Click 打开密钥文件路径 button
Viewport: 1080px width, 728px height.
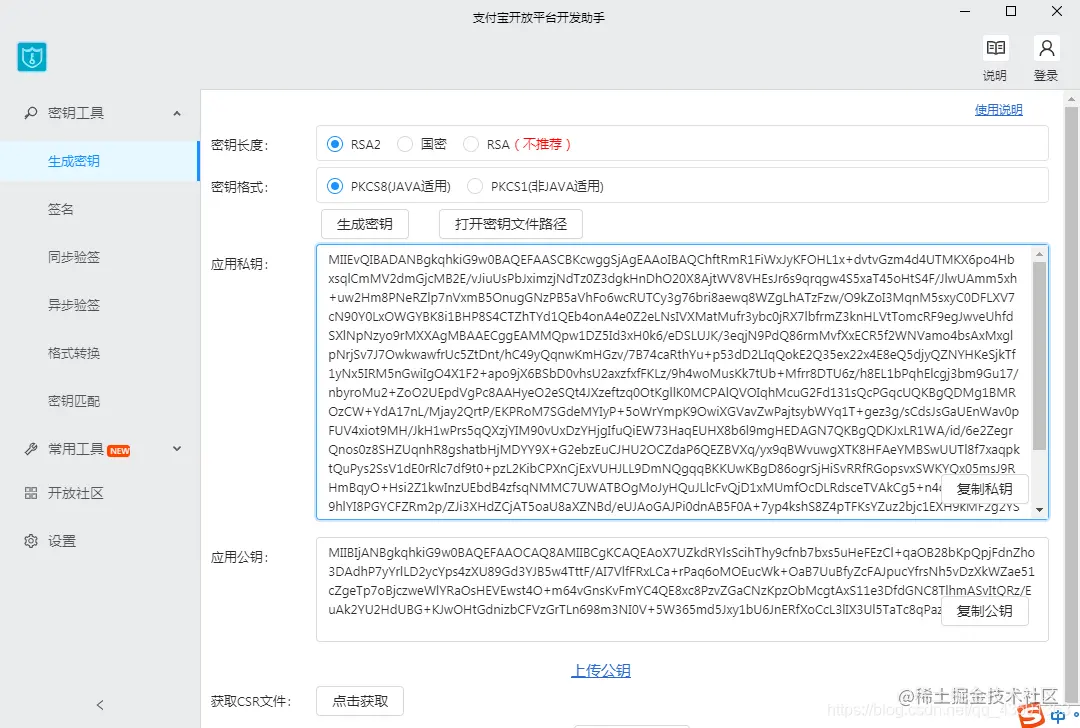[511, 224]
